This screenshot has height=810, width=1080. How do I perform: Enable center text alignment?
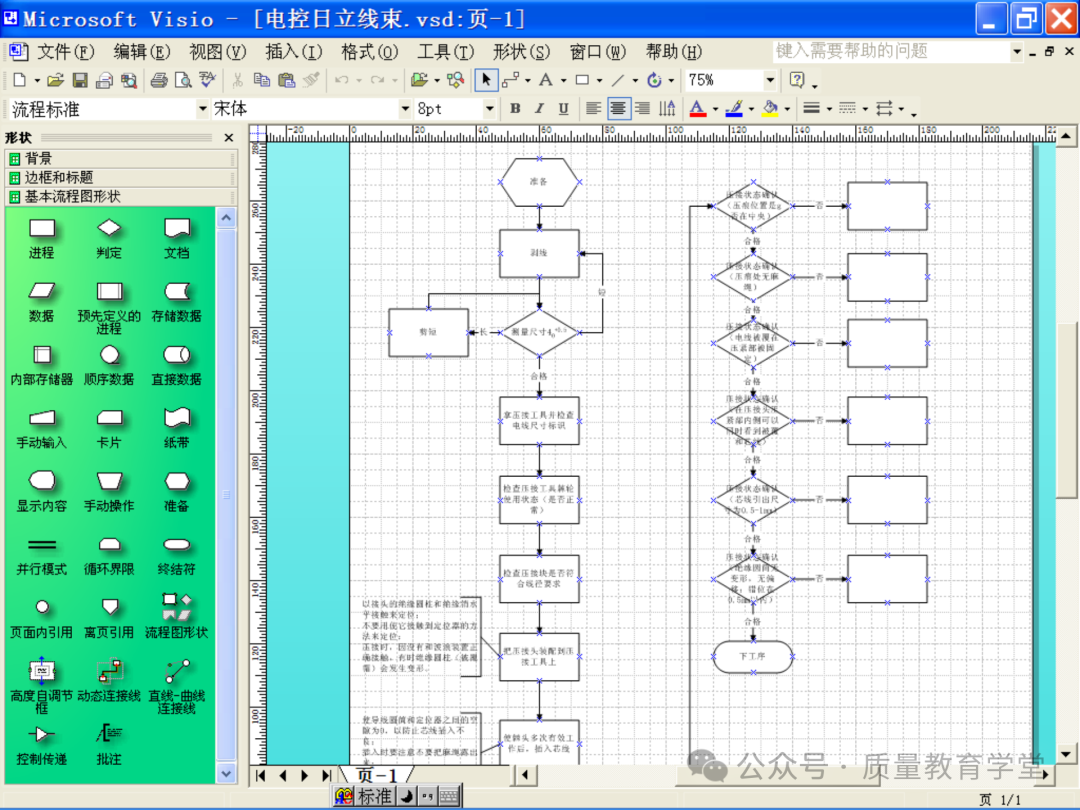[x=618, y=109]
